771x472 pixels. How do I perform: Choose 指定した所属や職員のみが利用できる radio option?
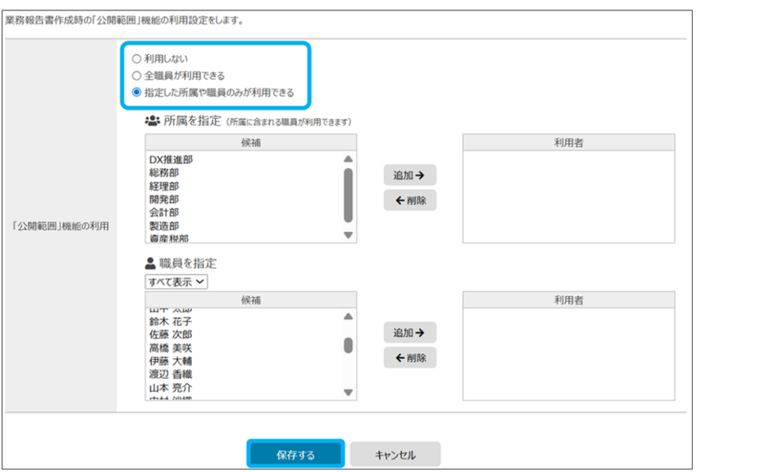[136, 92]
